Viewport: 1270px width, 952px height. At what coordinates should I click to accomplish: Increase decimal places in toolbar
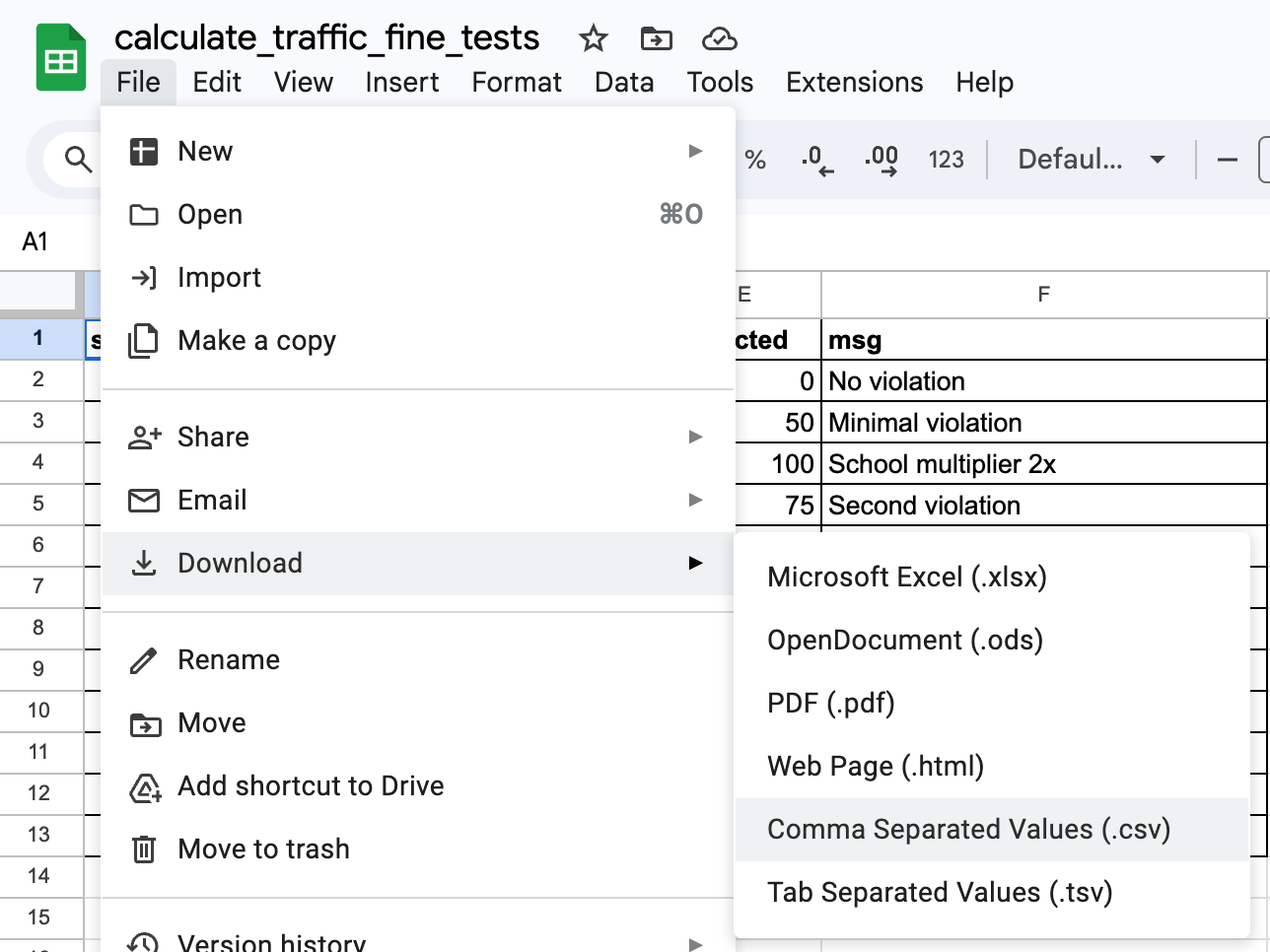click(881, 160)
